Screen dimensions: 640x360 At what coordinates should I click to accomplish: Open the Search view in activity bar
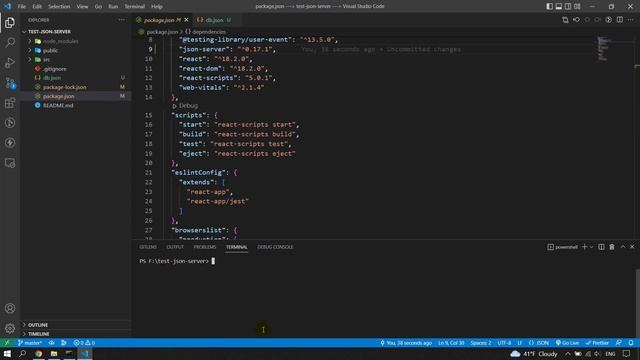pyautogui.click(x=10, y=42)
